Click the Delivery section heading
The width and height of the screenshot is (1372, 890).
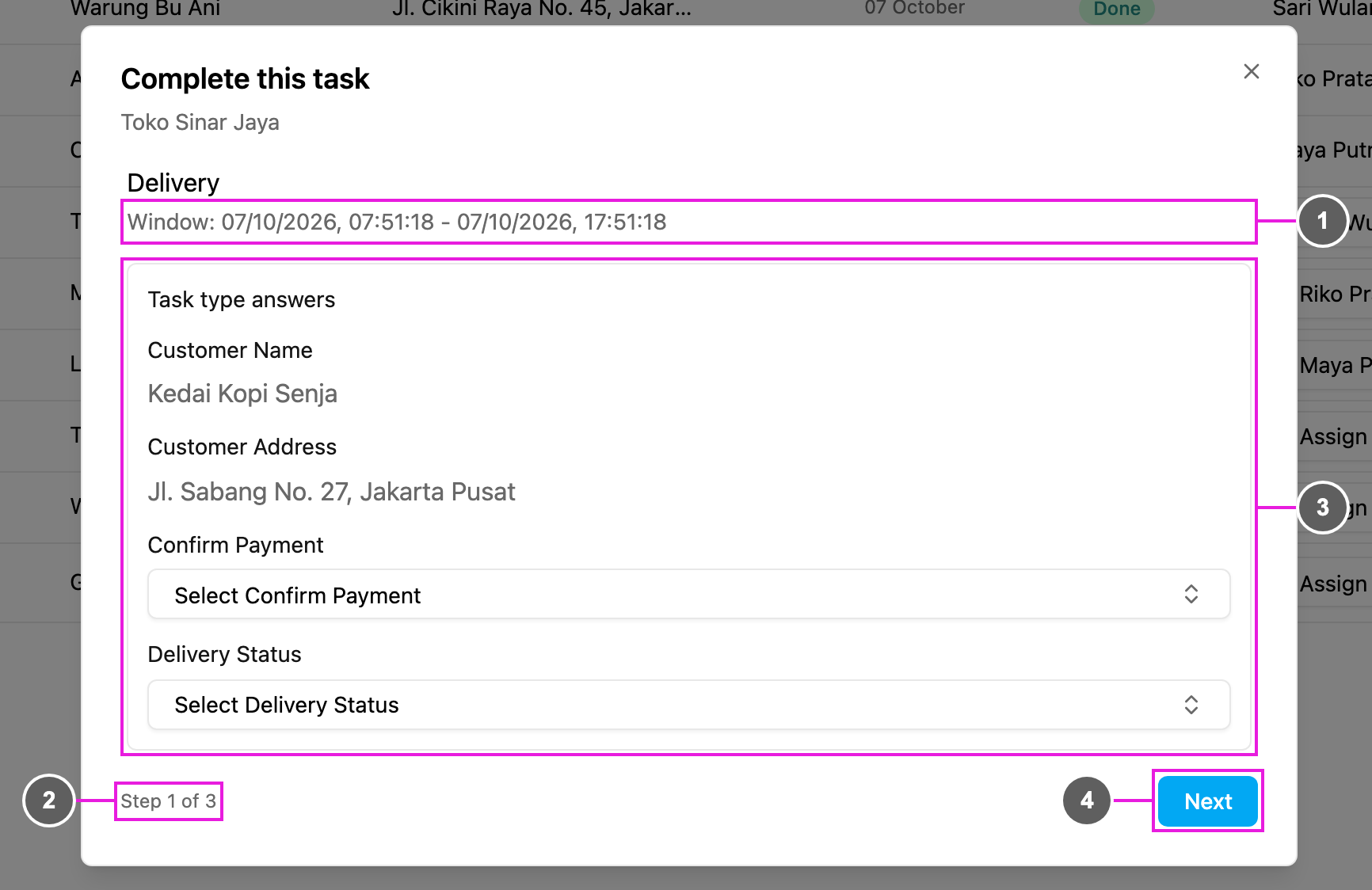(x=173, y=183)
